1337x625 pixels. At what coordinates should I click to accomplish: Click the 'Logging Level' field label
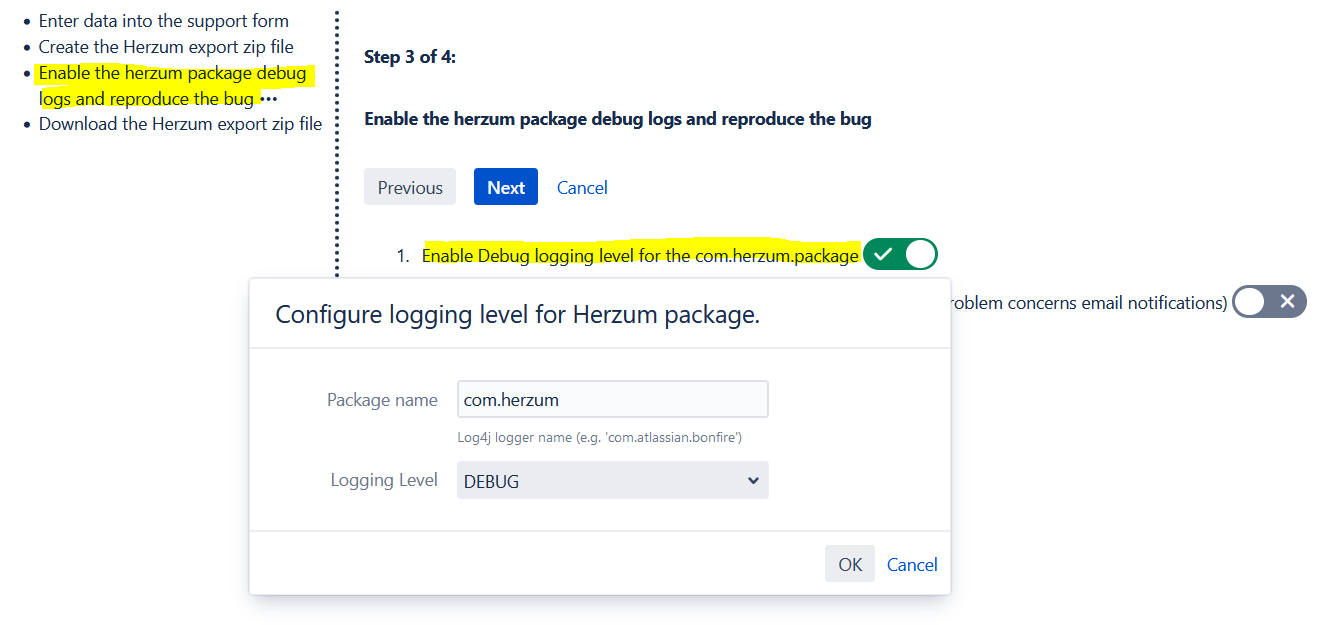click(384, 480)
